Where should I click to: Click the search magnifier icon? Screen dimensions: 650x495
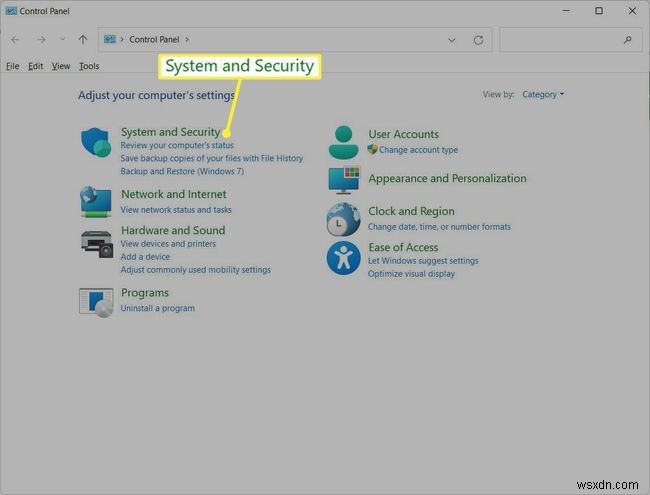click(628, 40)
